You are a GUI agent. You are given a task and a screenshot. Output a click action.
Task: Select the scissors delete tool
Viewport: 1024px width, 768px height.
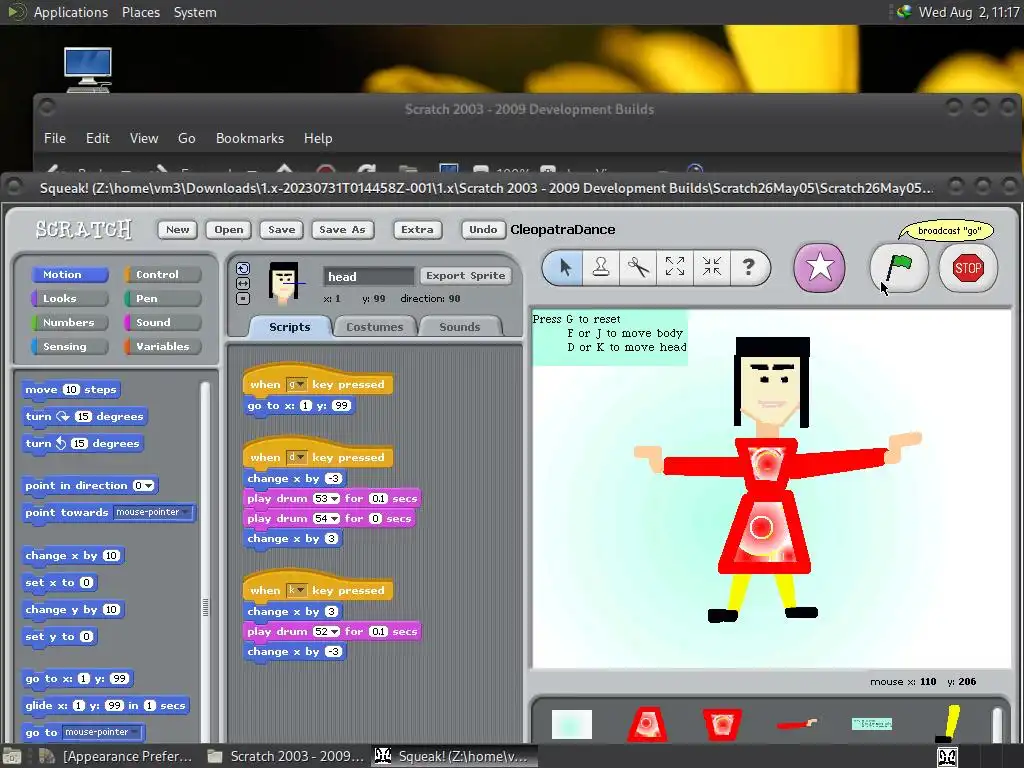point(638,267)
